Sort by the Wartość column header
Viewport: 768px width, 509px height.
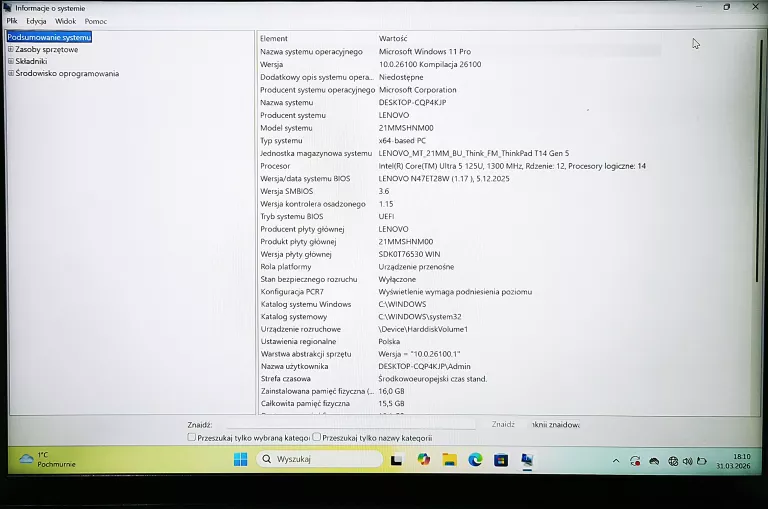click(393, 38)
